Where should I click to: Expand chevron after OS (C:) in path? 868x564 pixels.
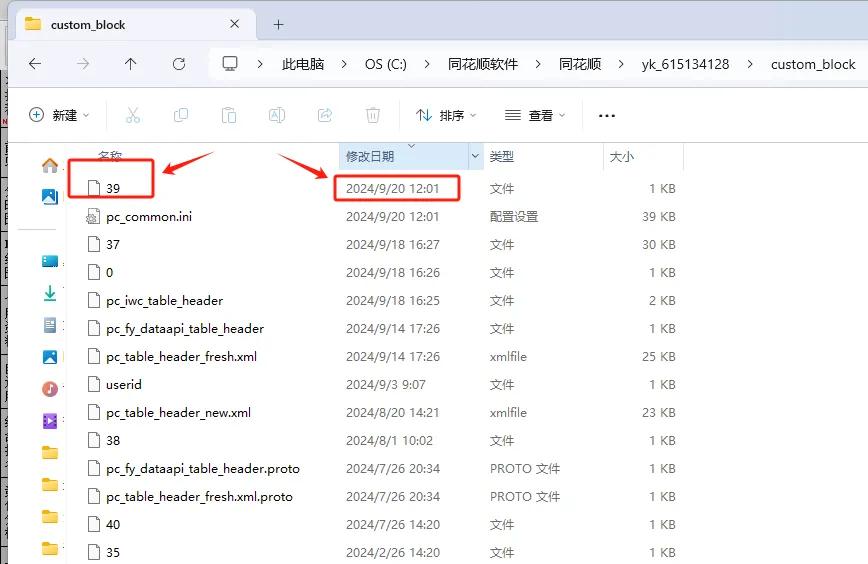pos(427,64)
